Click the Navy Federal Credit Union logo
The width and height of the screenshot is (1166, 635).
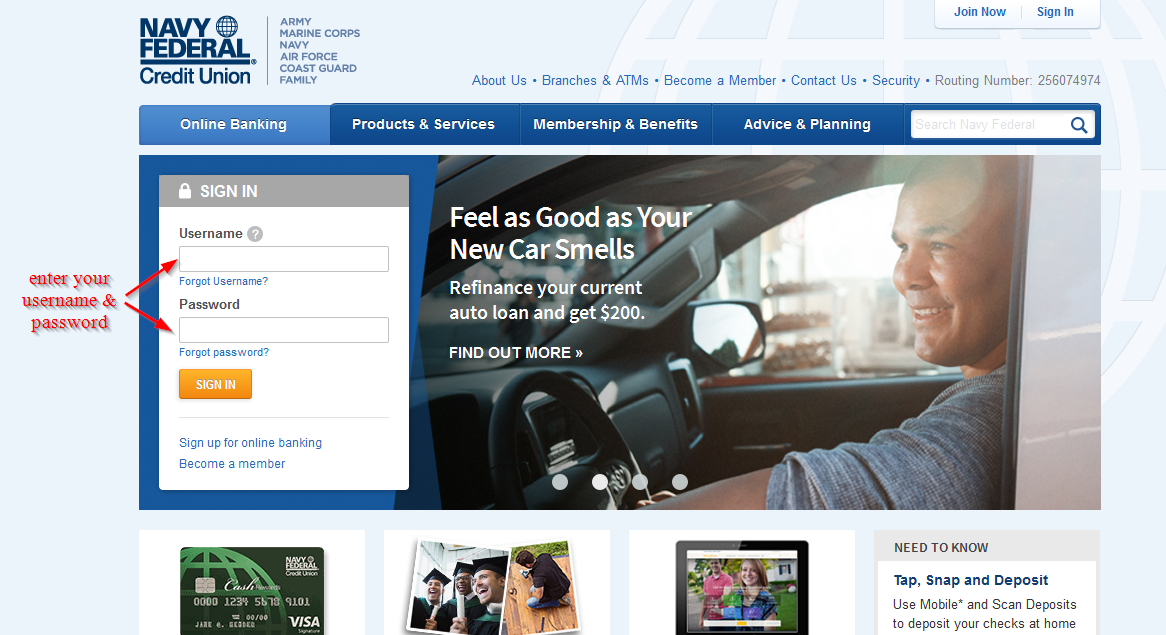[198, 51]
